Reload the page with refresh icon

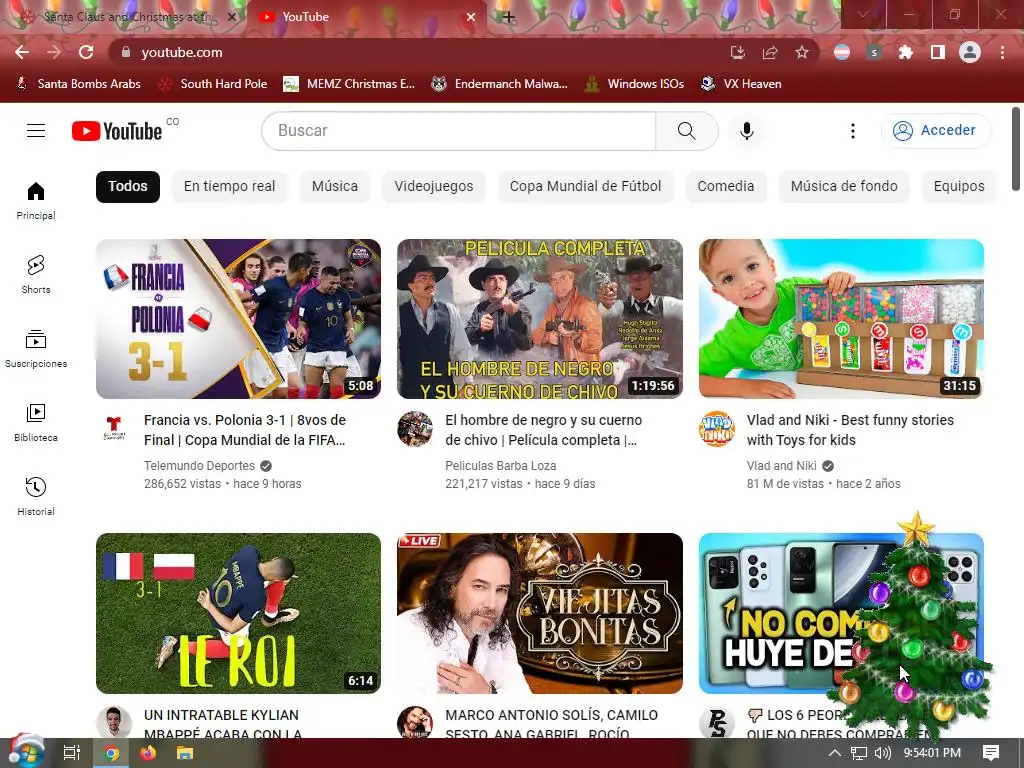[x=86, y=52]
